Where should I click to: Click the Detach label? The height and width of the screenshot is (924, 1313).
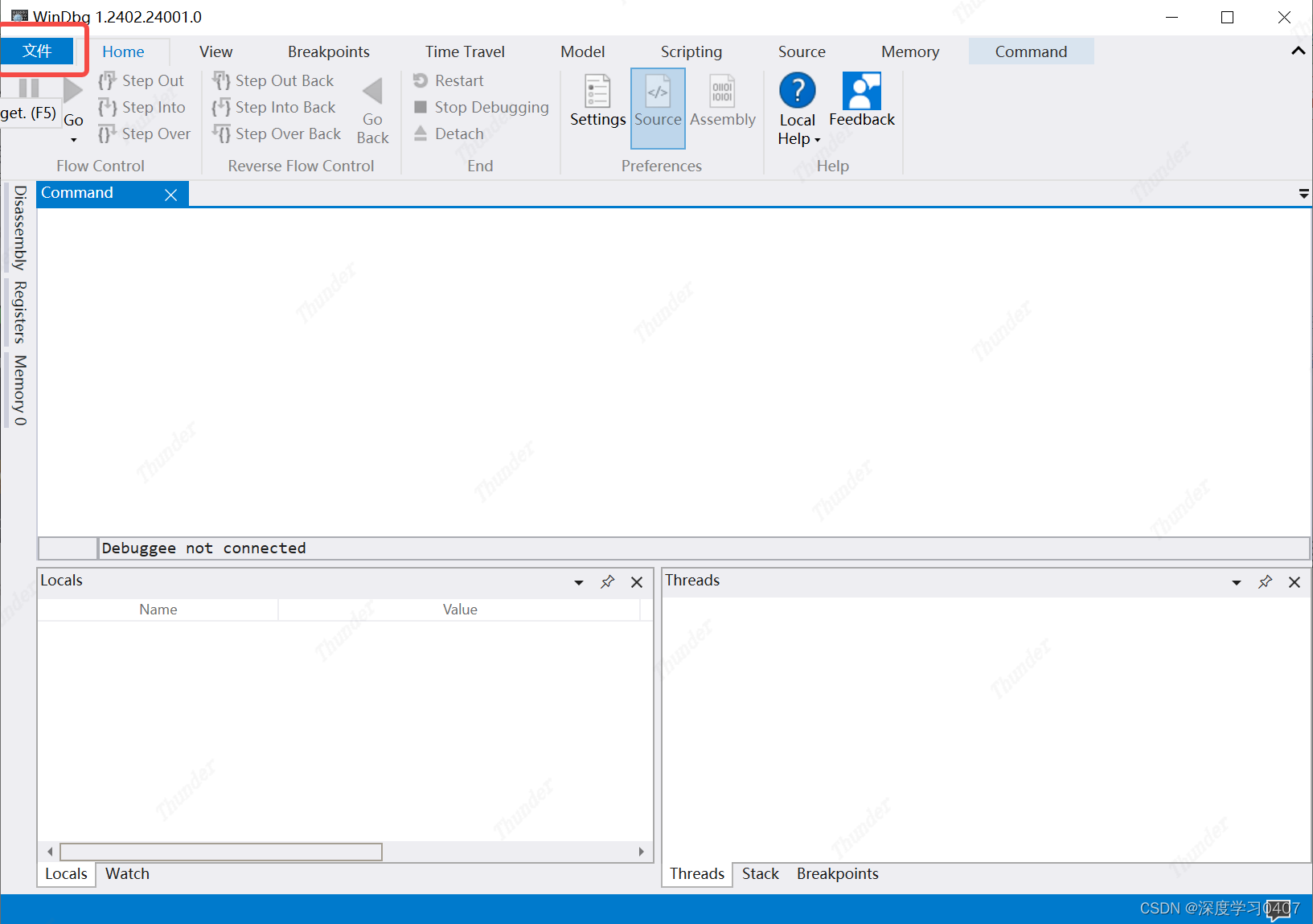(459, 133)
